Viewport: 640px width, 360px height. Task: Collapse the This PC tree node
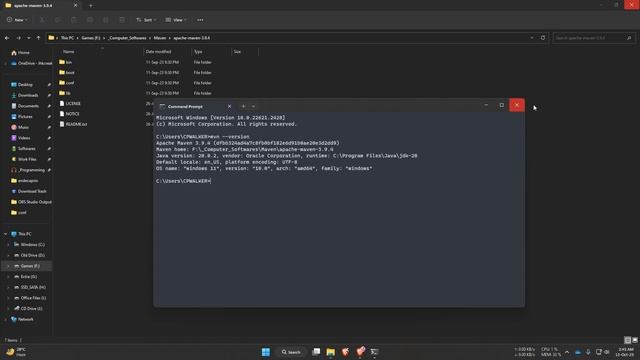[5, 234]
